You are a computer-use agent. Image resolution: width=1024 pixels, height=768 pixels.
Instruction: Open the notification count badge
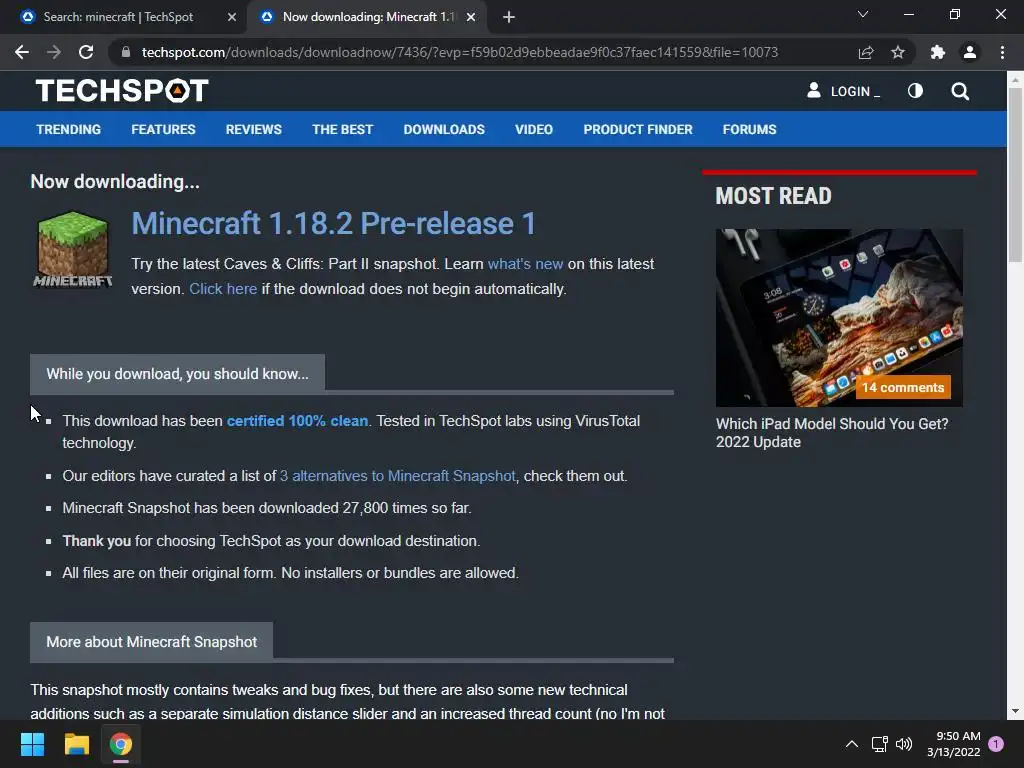(996, 743)
